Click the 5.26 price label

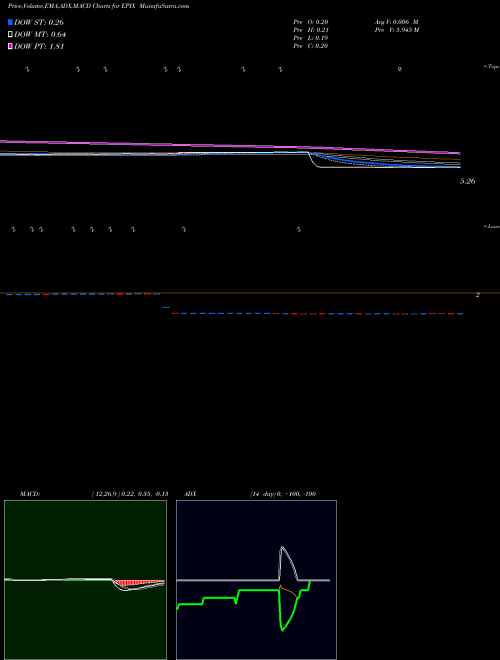(468, 181)
